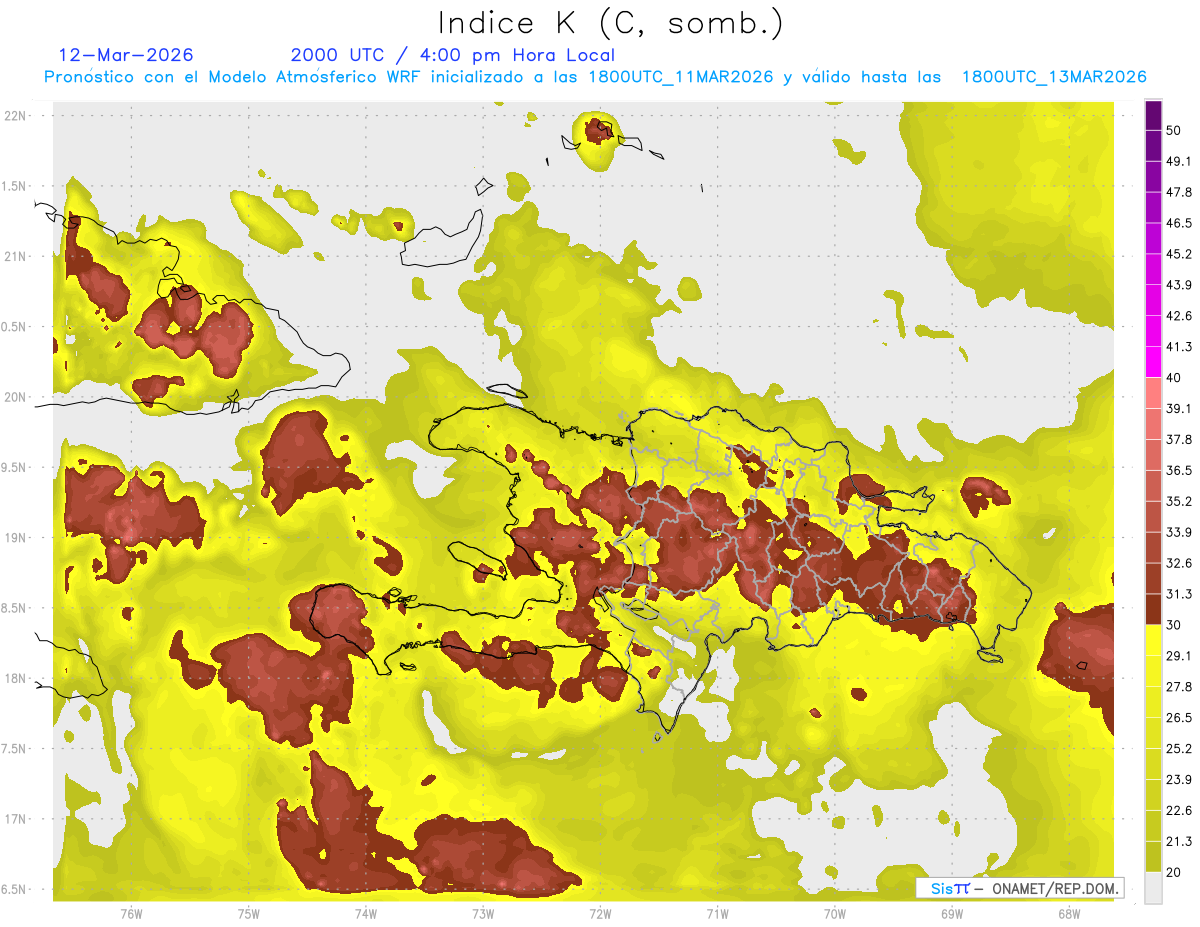Click the '31.3' colorbar value
The width and height of the screenshot is (1200, 927).
(x=1180, y=594)
